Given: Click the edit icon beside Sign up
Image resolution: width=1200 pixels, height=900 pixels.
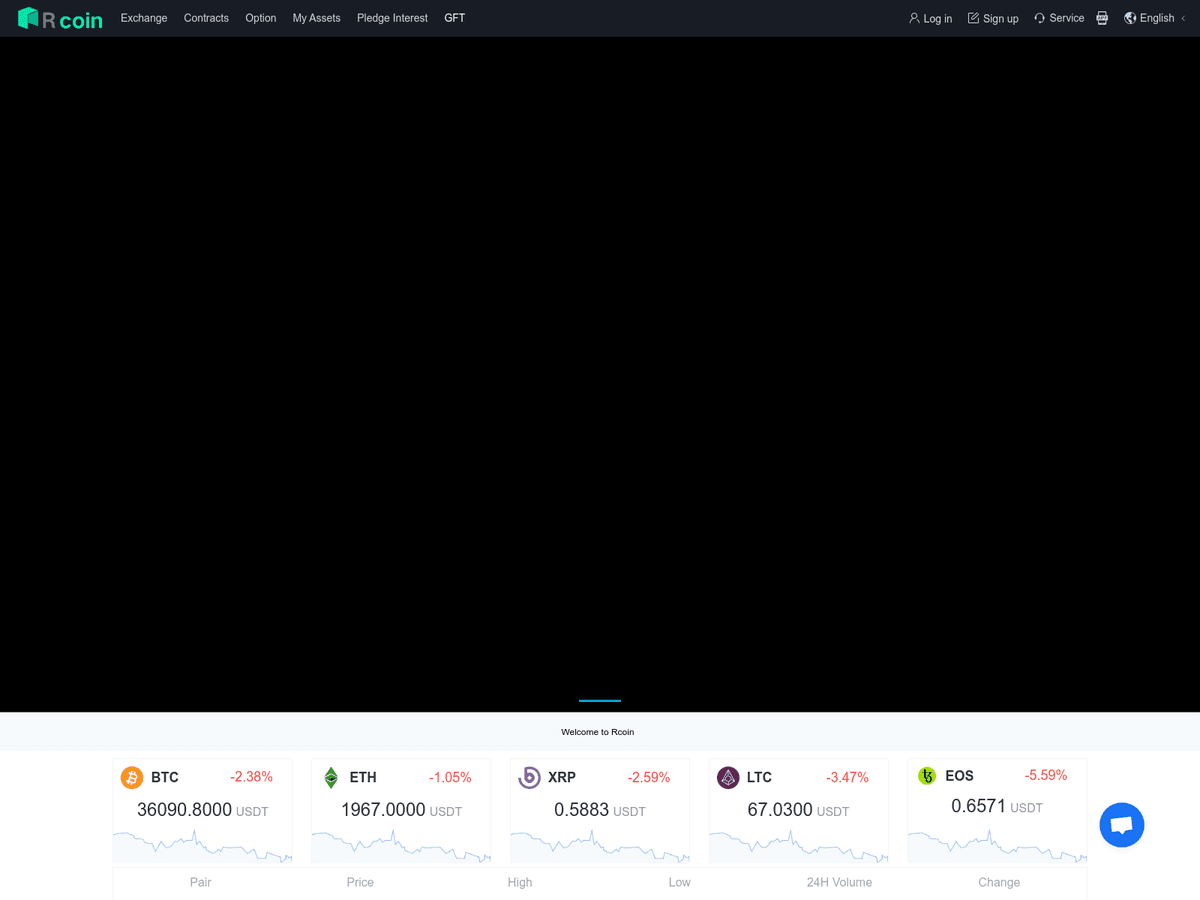Looking at the screenshot, I should tap(973, 18).
